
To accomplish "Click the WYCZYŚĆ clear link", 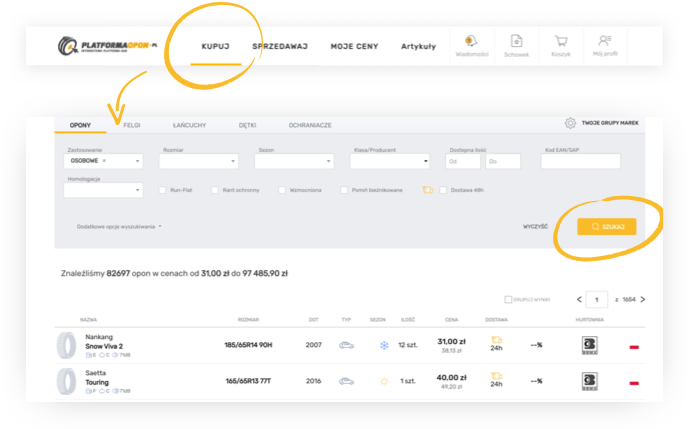I will tap(535, 227).
